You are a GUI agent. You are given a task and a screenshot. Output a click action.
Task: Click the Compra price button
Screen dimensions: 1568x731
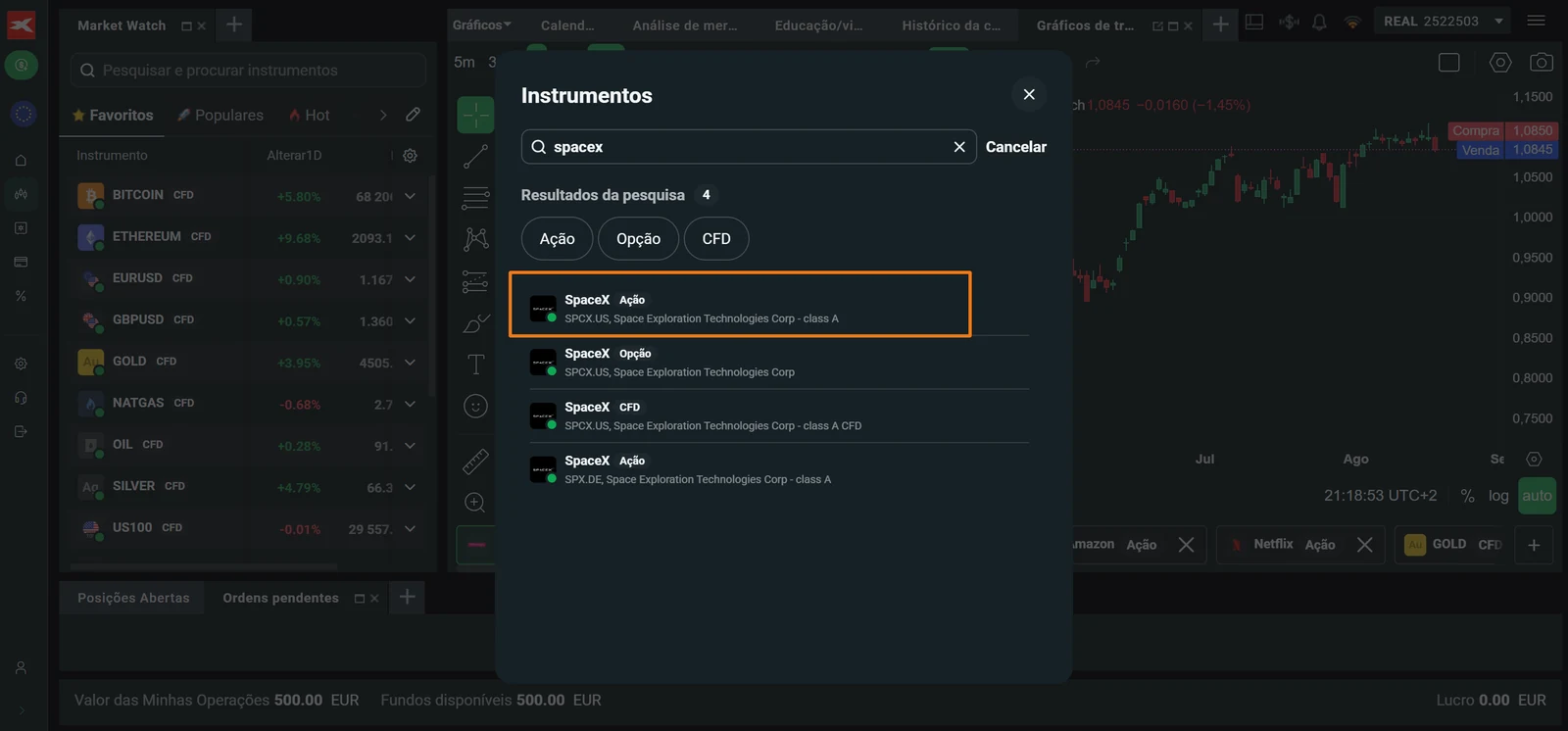(1502, 130)
